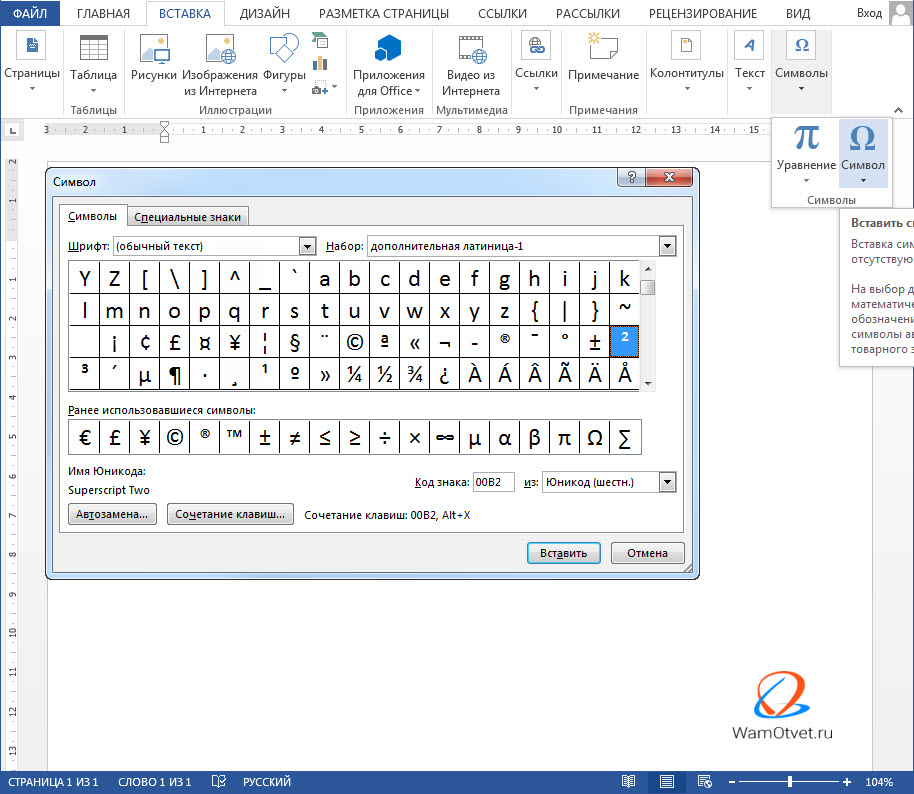914x794 pixels.
Task: Click Изображения из Интернета icon
Action: [220, 48]
